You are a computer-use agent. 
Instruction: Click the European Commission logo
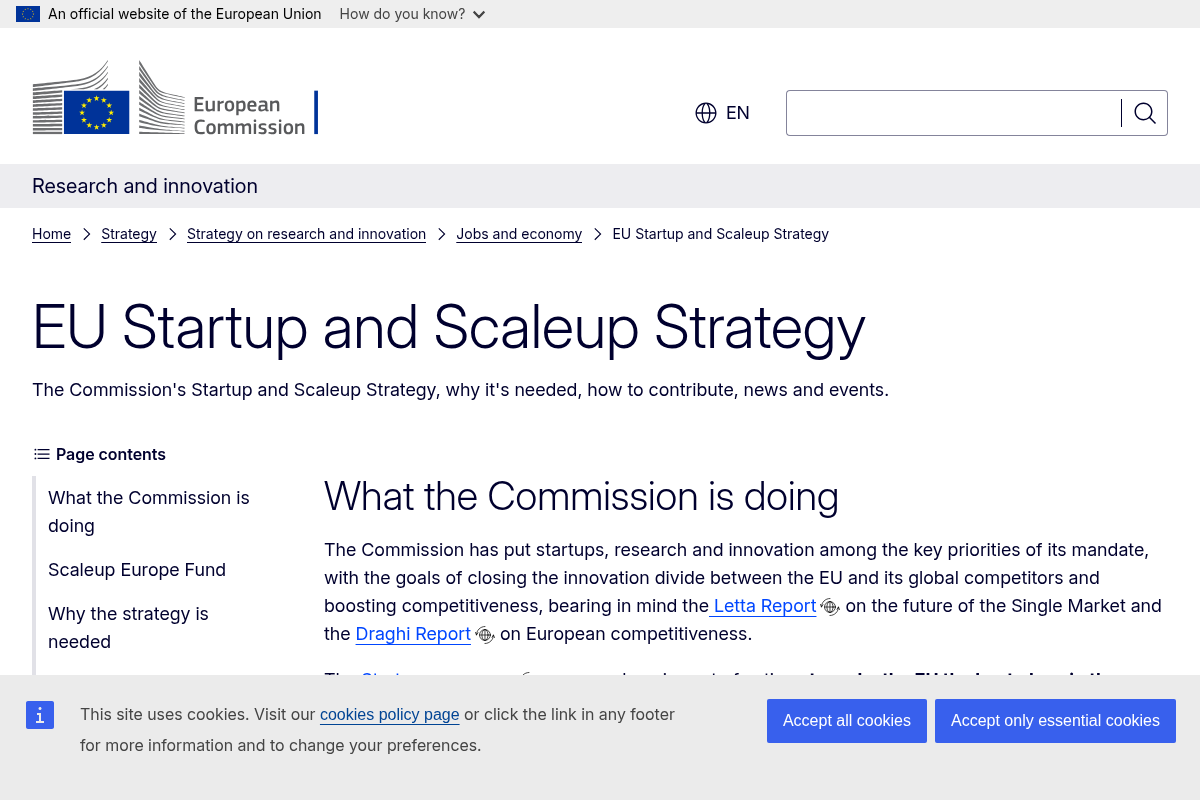coord(175,98)
